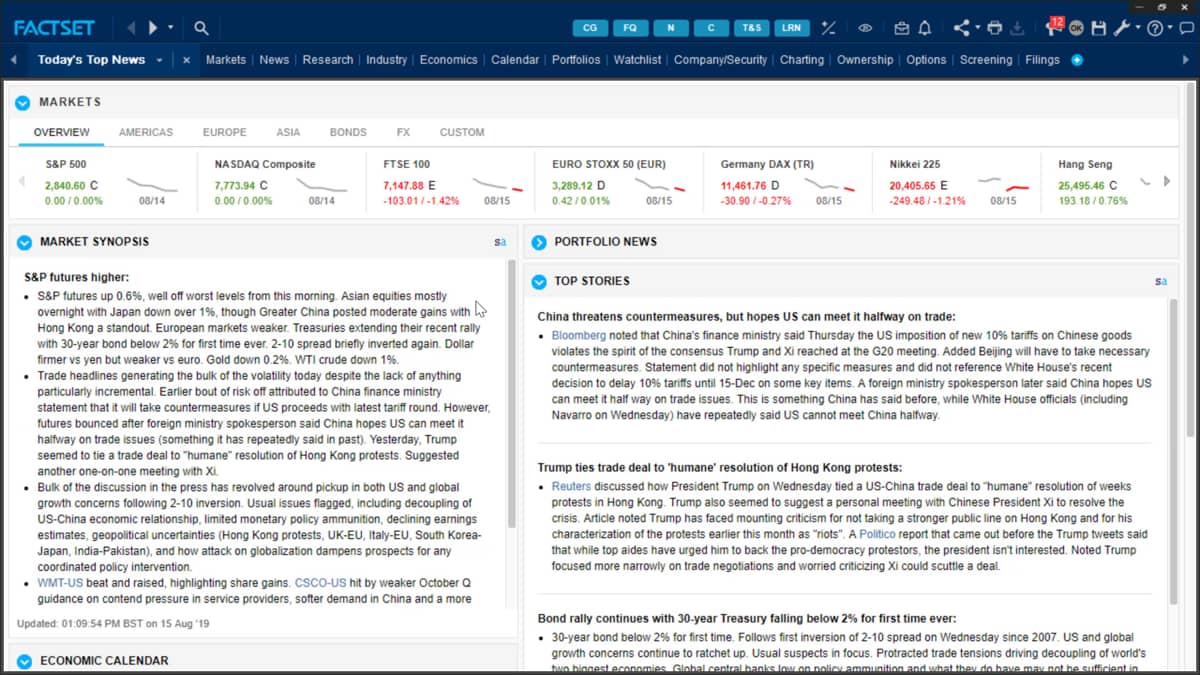
Task: Open the Research menu tab
Action: [x=328, y=60]
